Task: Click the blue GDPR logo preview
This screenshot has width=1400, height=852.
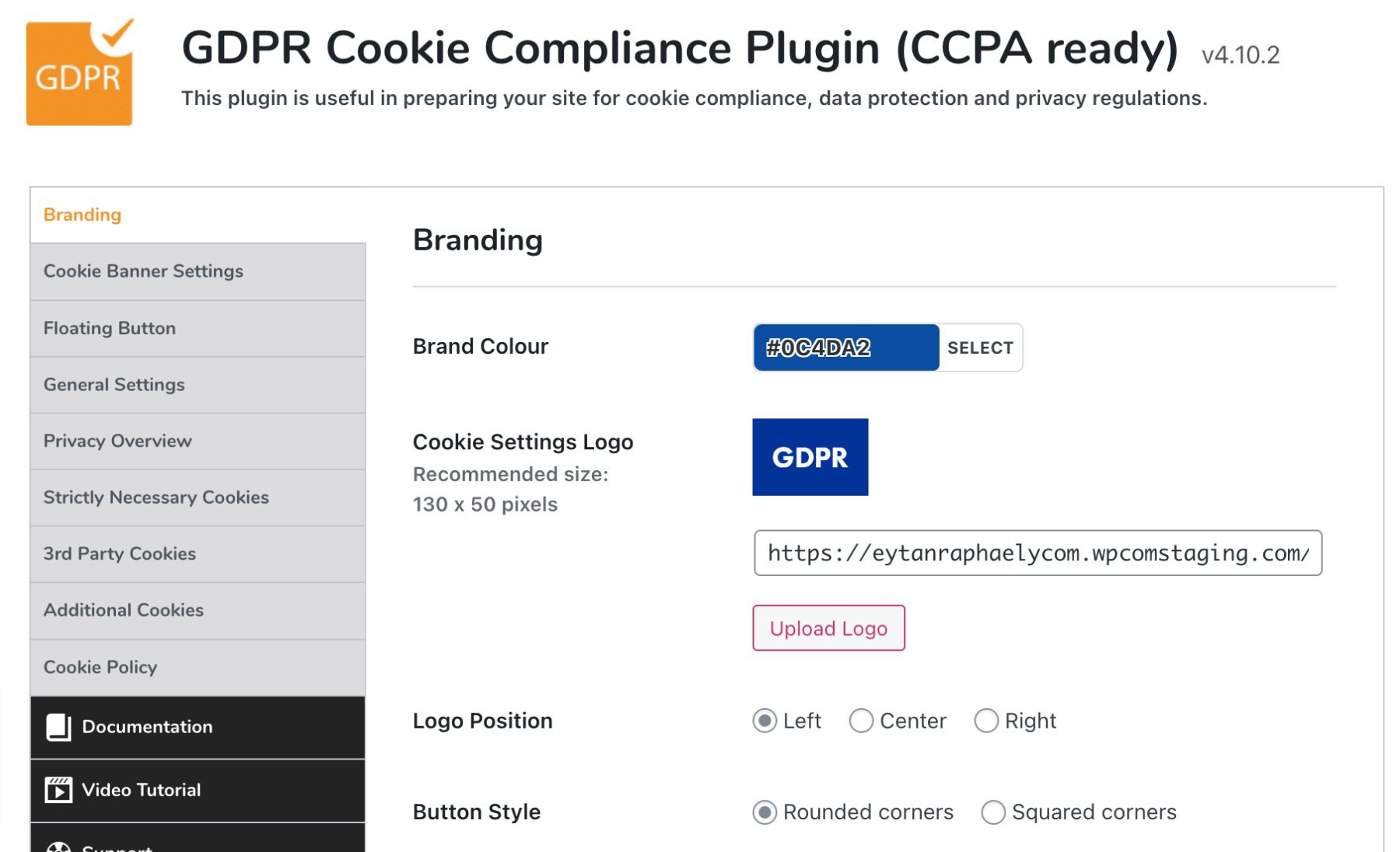Action: pyautogui.click(x=810, y=457)
